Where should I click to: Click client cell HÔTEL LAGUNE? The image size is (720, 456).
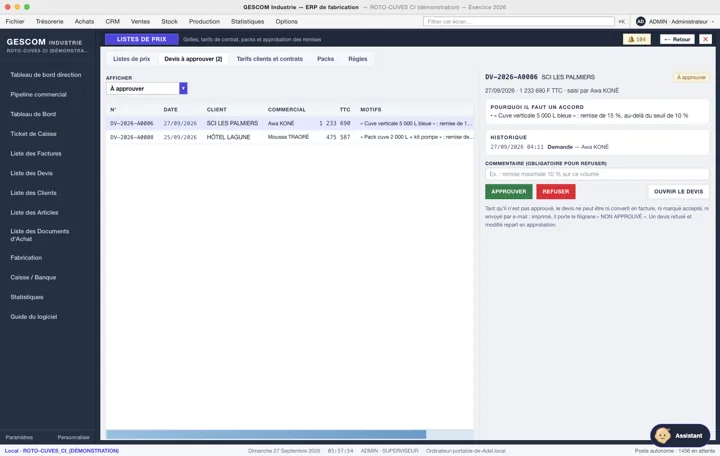coord(228,137)
